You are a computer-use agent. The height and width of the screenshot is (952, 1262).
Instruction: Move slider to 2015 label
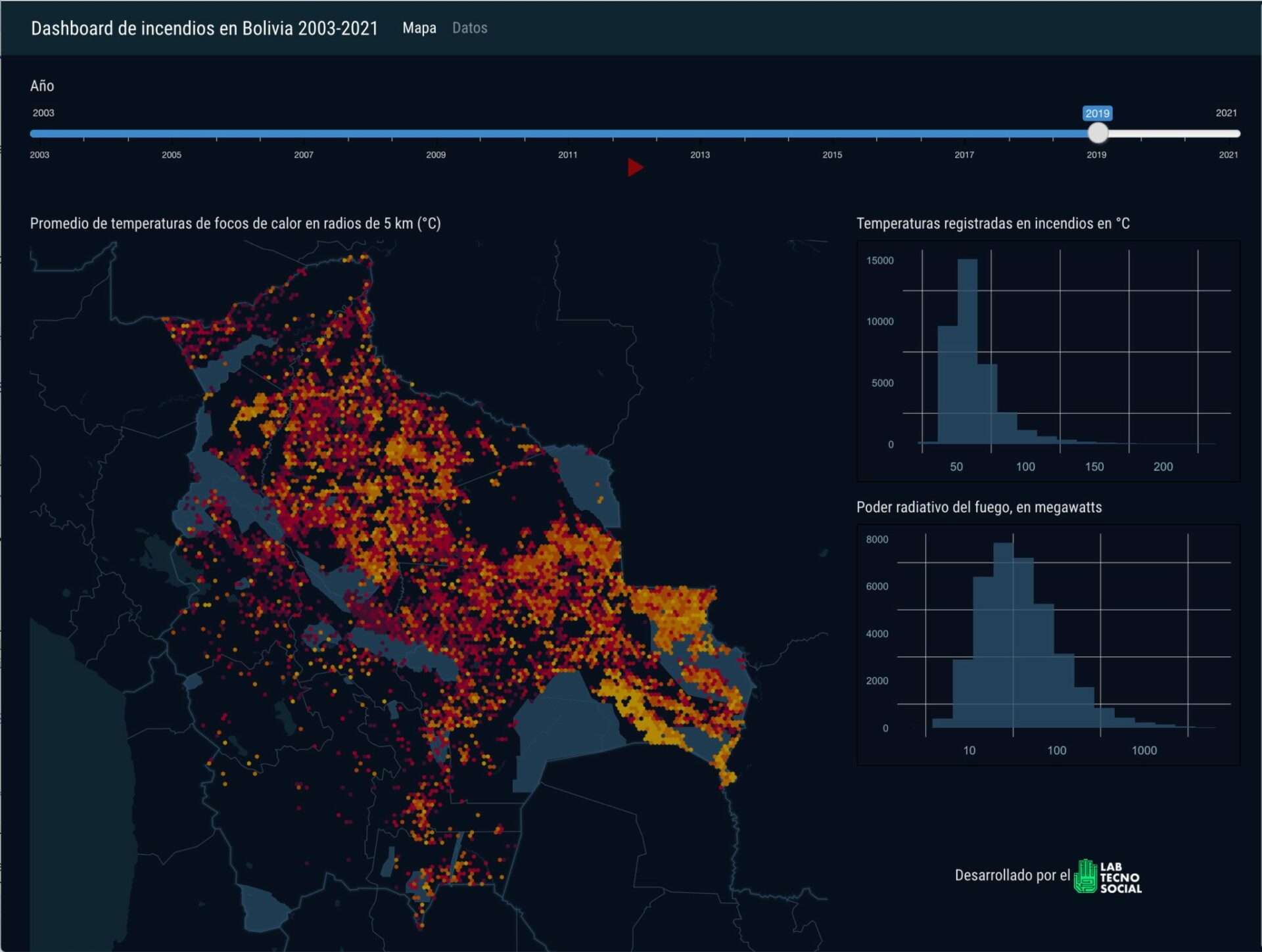tap(832, 155)
